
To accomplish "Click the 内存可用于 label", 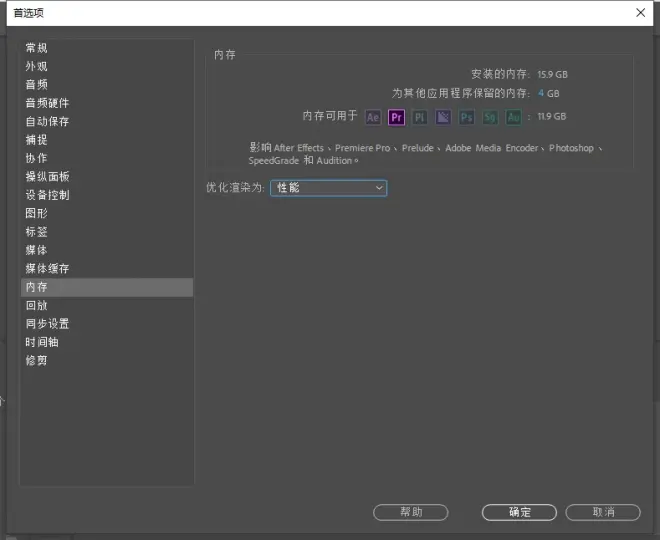I will 330,116.
